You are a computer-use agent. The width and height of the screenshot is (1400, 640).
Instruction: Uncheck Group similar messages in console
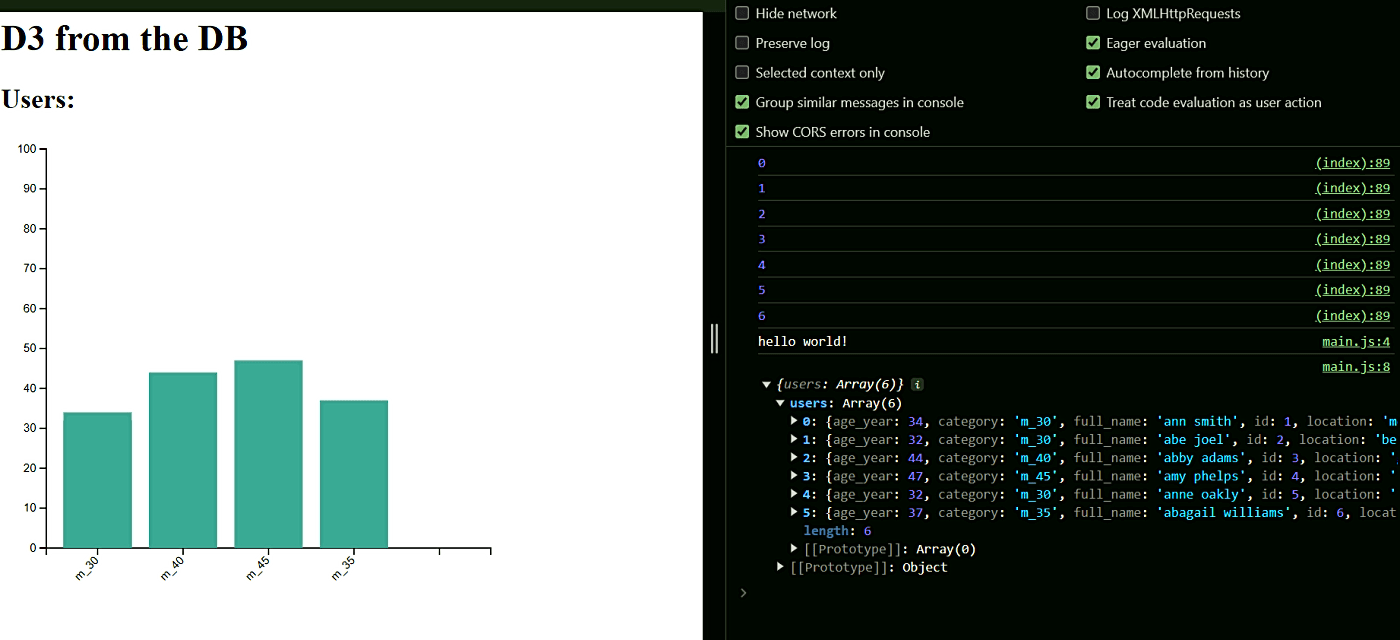(742, 102)
